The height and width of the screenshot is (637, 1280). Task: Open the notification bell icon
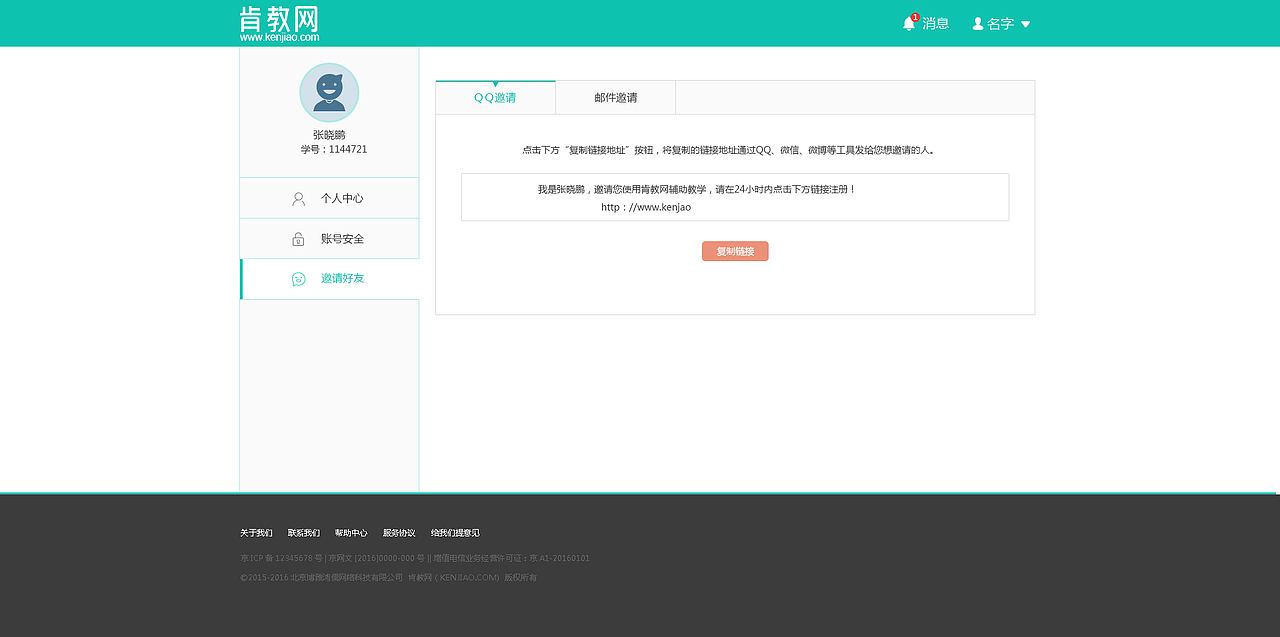[x=909, y=23]
